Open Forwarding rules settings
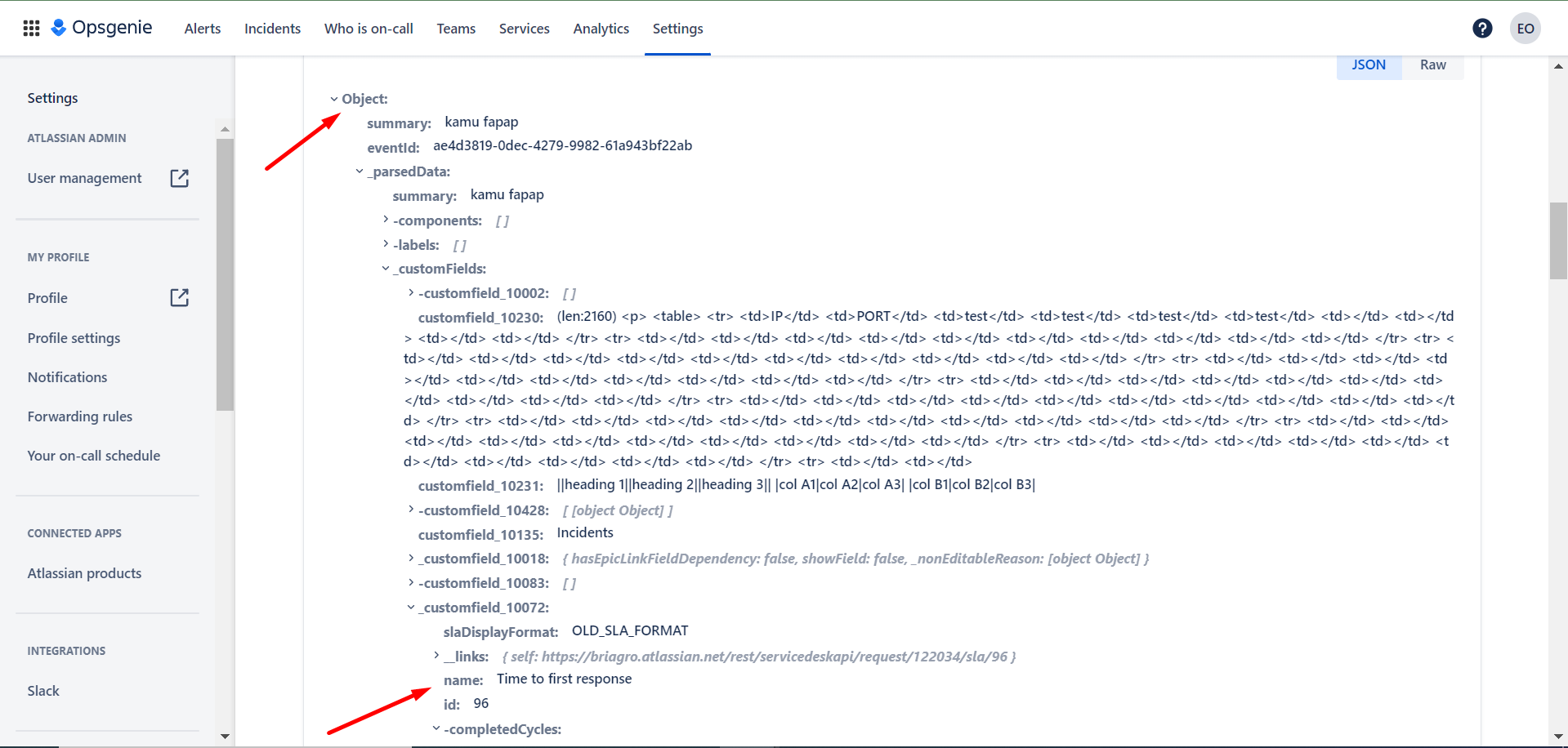Screen dimensions: 1568x748 (79, 416)
